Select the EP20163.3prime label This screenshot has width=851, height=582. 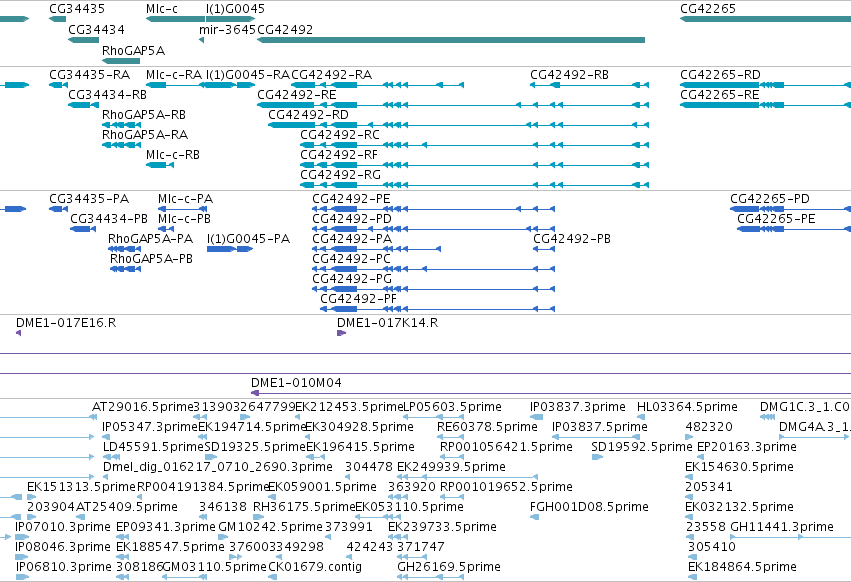coord(747,447)
